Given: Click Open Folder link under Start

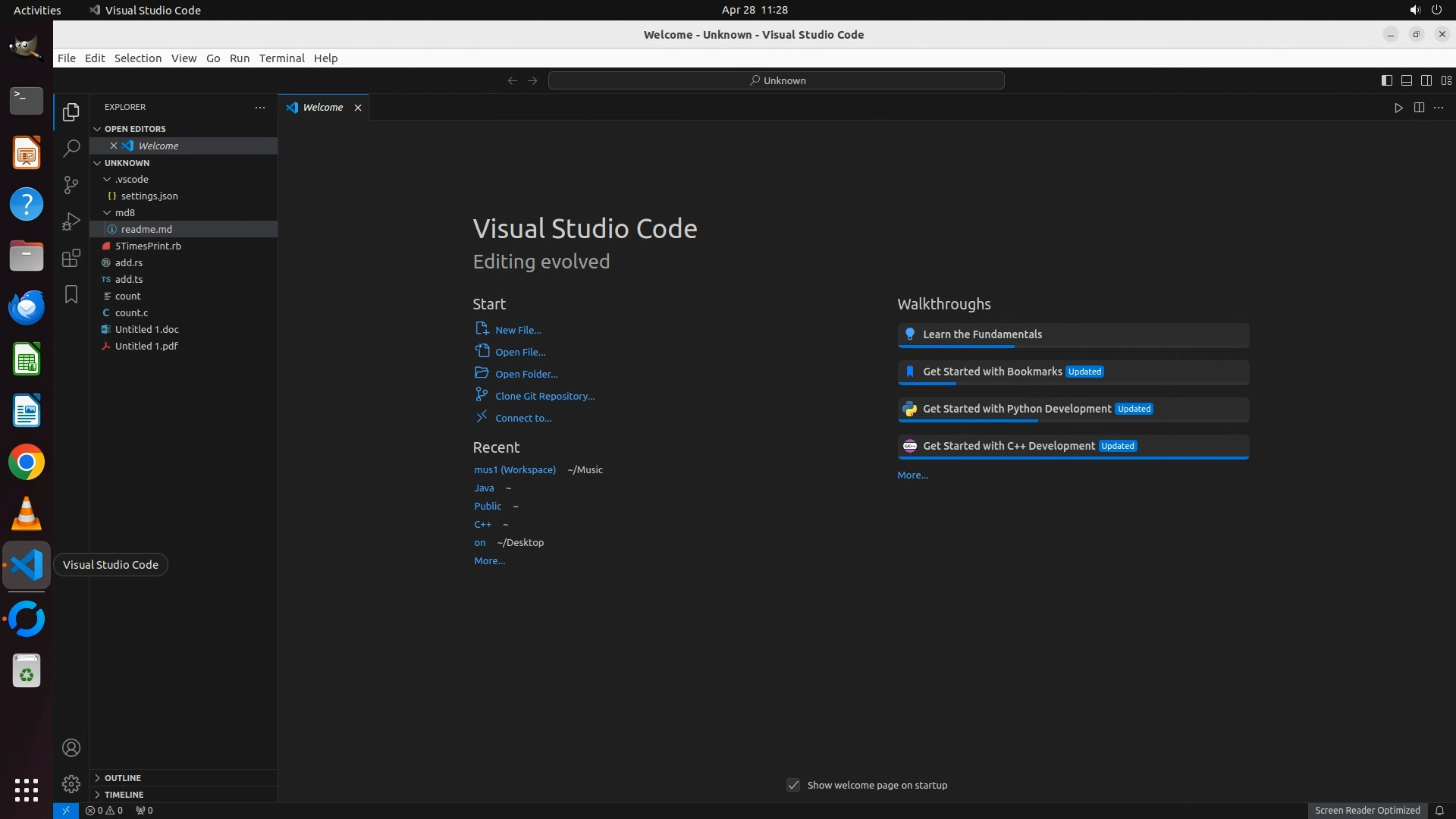Looking at the screenshot, I should pos(526,374).
